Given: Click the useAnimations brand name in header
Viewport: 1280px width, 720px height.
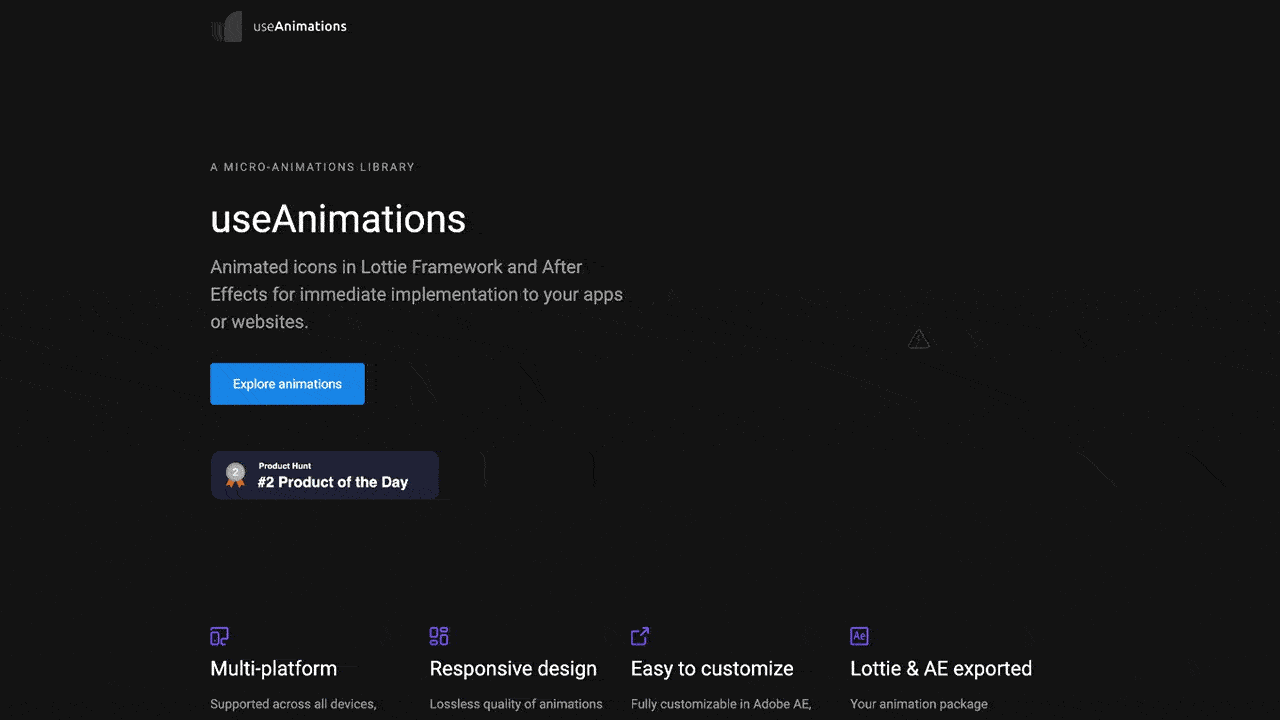Looking at the screenshot, I should coord(299,27).
